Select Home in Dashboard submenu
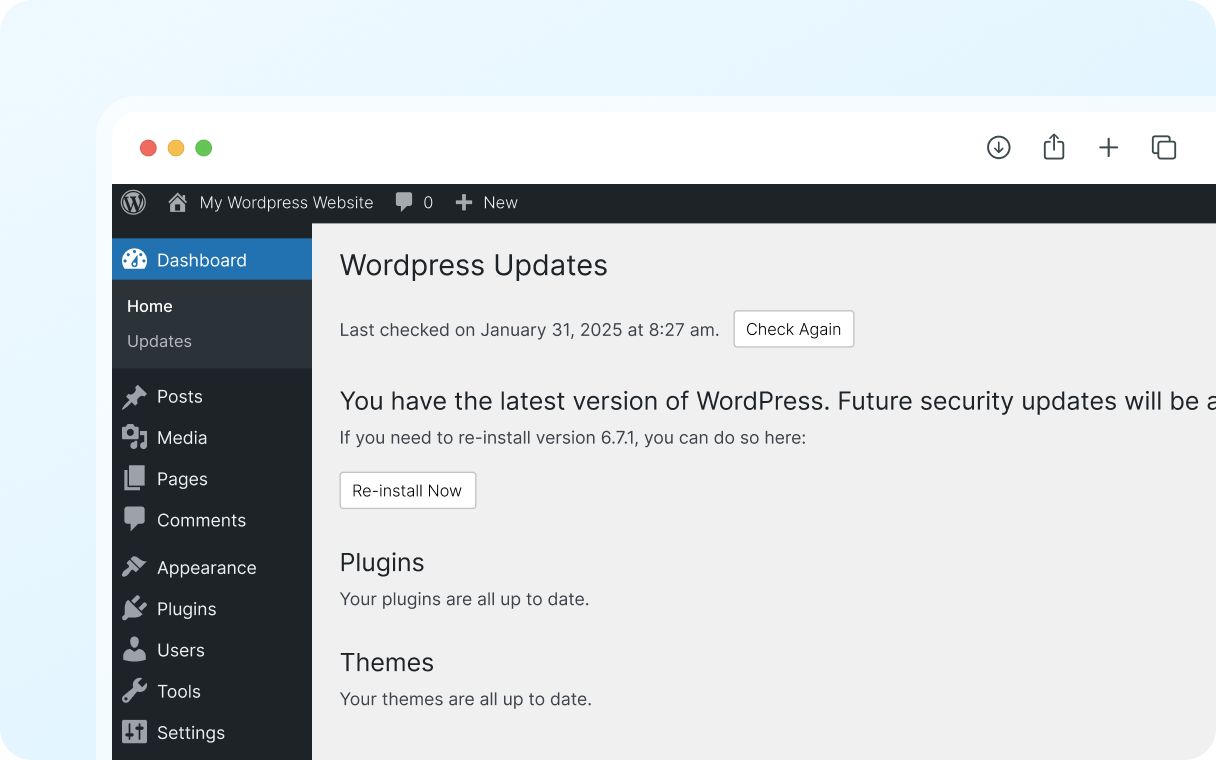 (x=150, y=306)
